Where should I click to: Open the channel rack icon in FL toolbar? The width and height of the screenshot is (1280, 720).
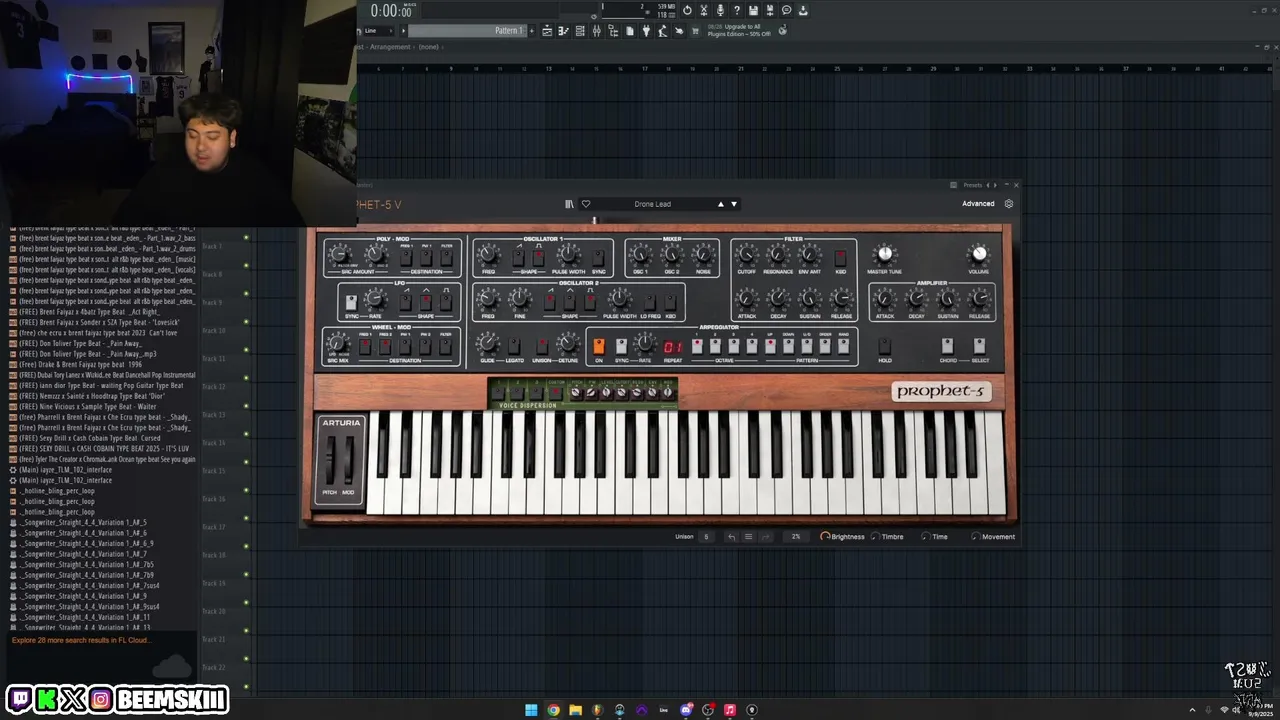tap(580, 31)
